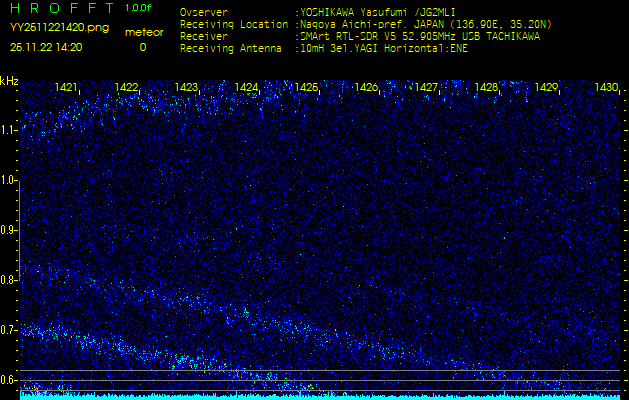Pick the 1427 time marker
The width and height of the screenshot is (629, 400).
click(x=427, y=88)
